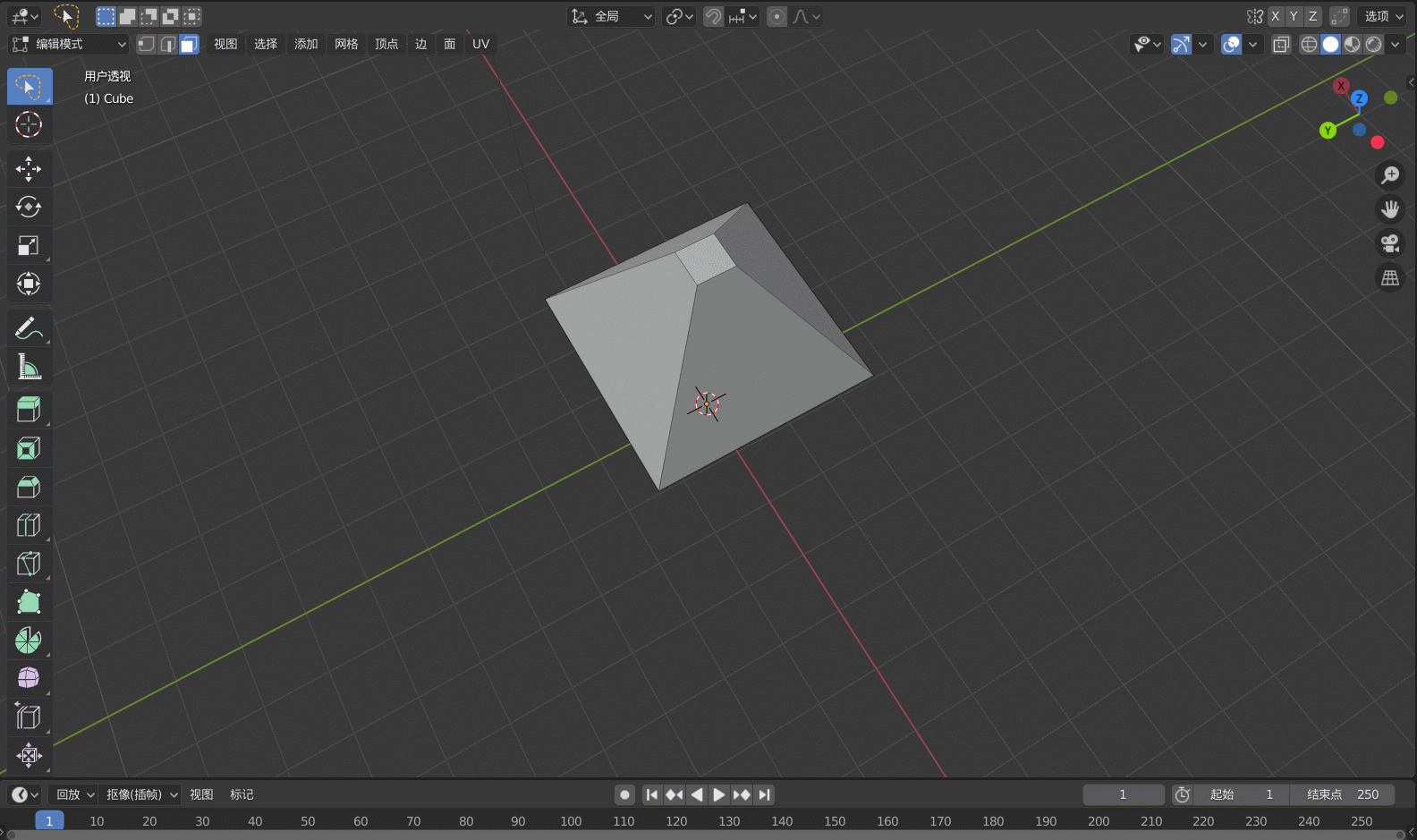Open proportional falloff dropdown

point(806,16)
